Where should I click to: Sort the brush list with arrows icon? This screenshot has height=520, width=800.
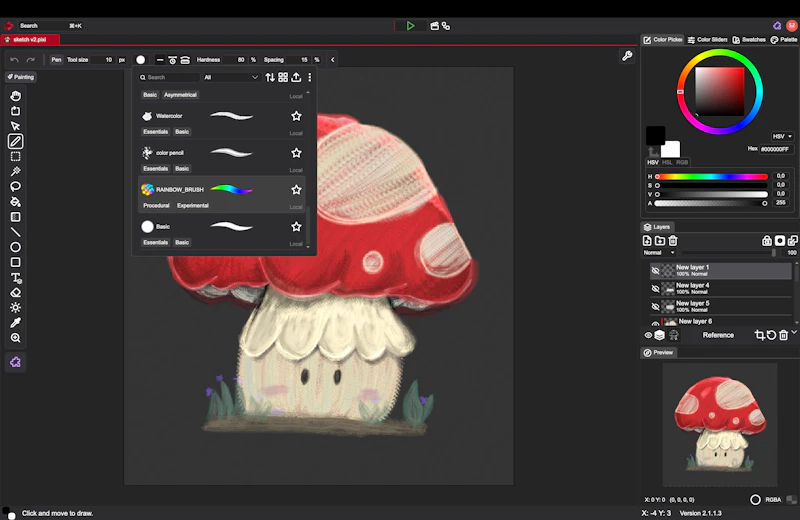coord(270,77)
